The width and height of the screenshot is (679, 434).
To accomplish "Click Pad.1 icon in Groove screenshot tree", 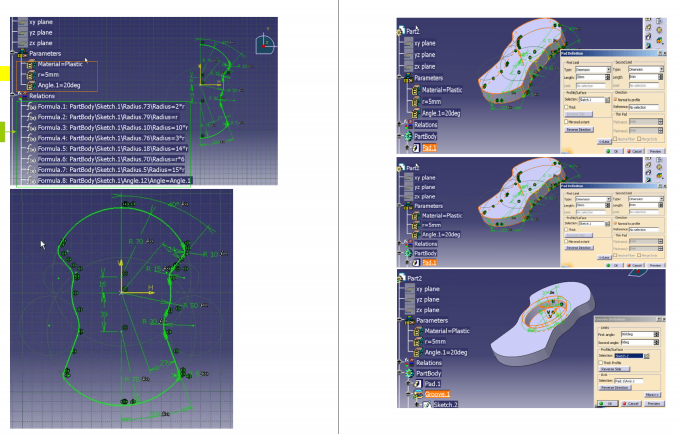I will [417, 383].
